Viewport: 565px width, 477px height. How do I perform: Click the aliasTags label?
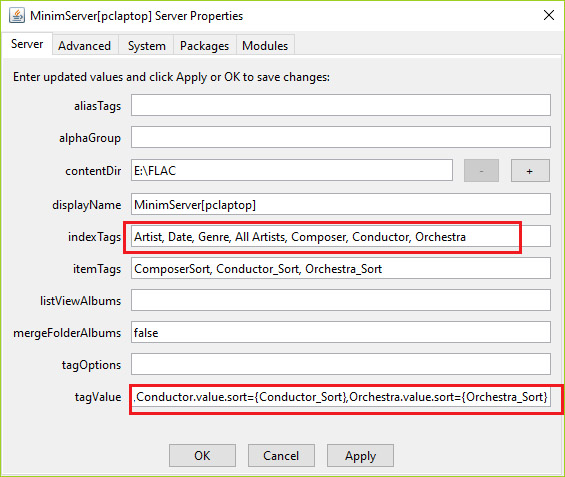coord(98,106)
